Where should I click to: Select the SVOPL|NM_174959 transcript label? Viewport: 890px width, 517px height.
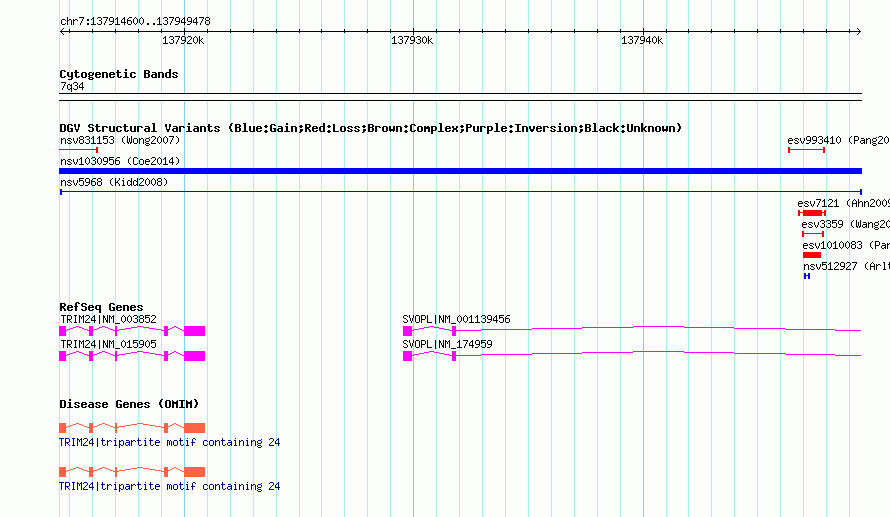(447, 344)
